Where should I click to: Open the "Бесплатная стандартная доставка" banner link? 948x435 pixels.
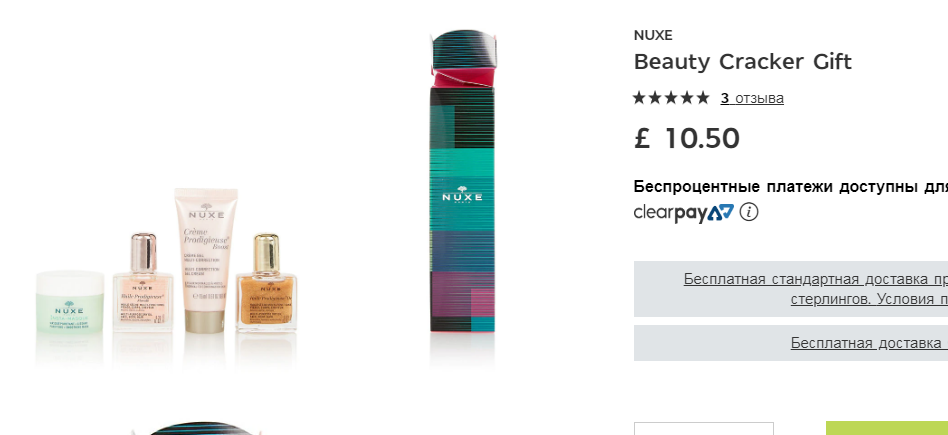[x=816, y=289]
